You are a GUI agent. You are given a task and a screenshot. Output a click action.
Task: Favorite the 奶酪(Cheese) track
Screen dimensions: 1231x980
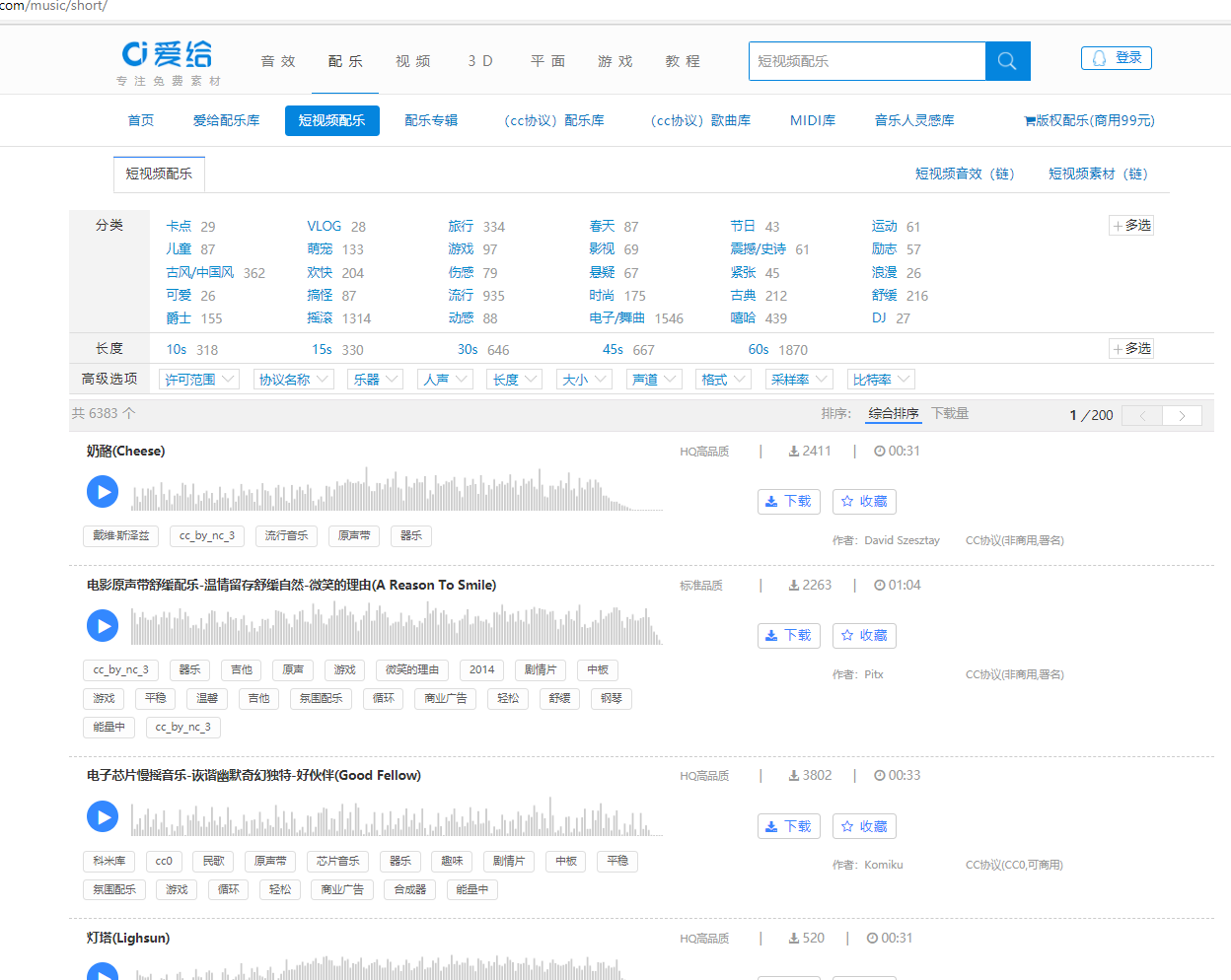click(x=864, y=502)
